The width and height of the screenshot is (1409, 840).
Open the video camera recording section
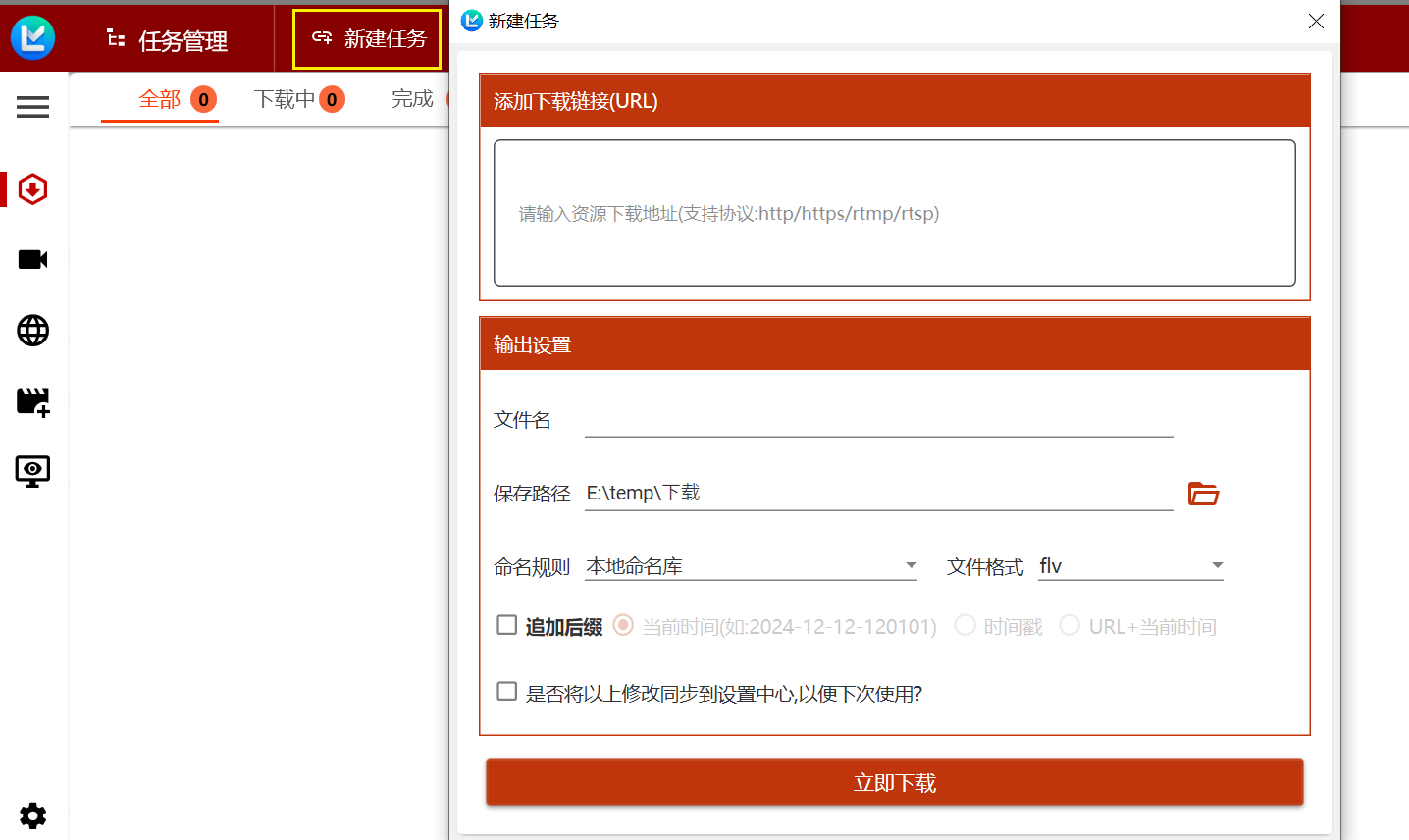coord(32,260)
